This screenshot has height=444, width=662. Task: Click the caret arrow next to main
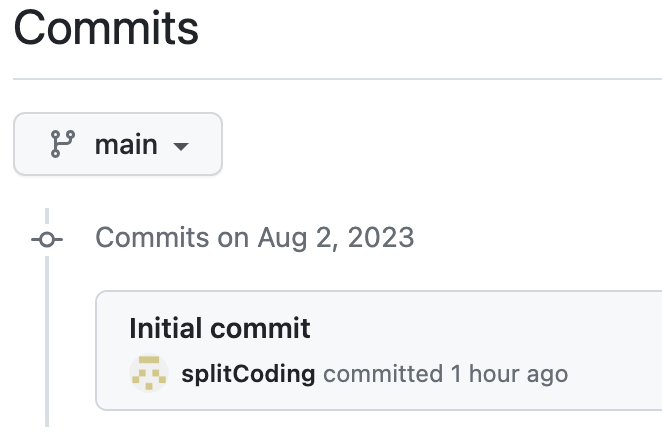pos(181,146)
